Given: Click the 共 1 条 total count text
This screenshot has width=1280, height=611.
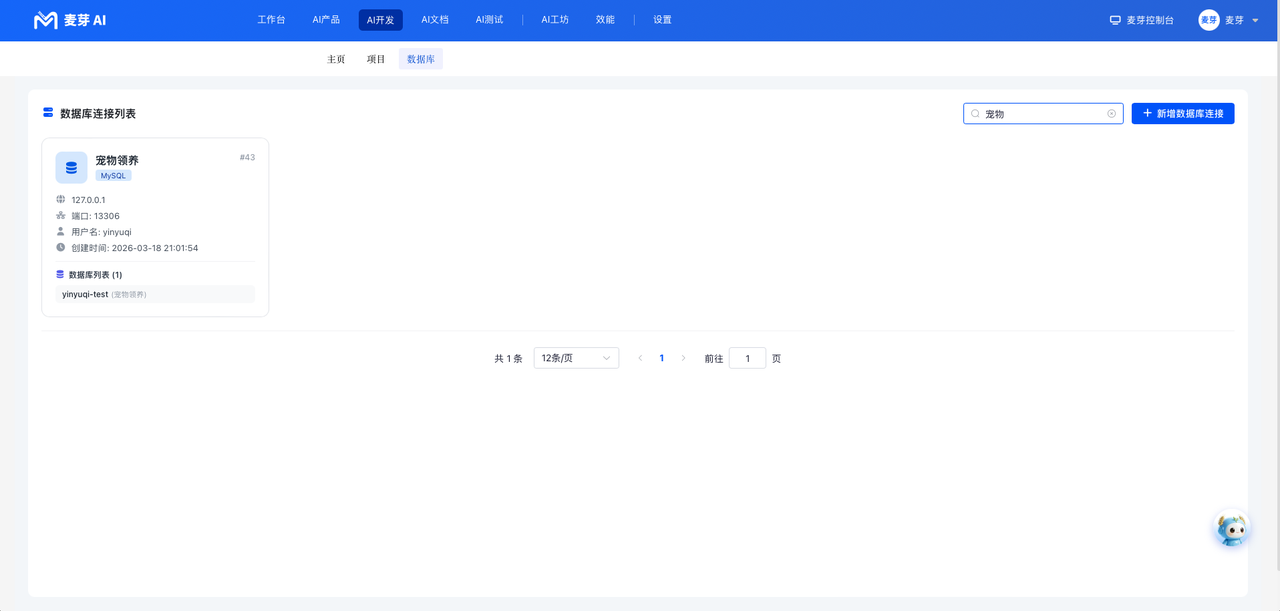Looking at the screenshot, I should point(508,358).
